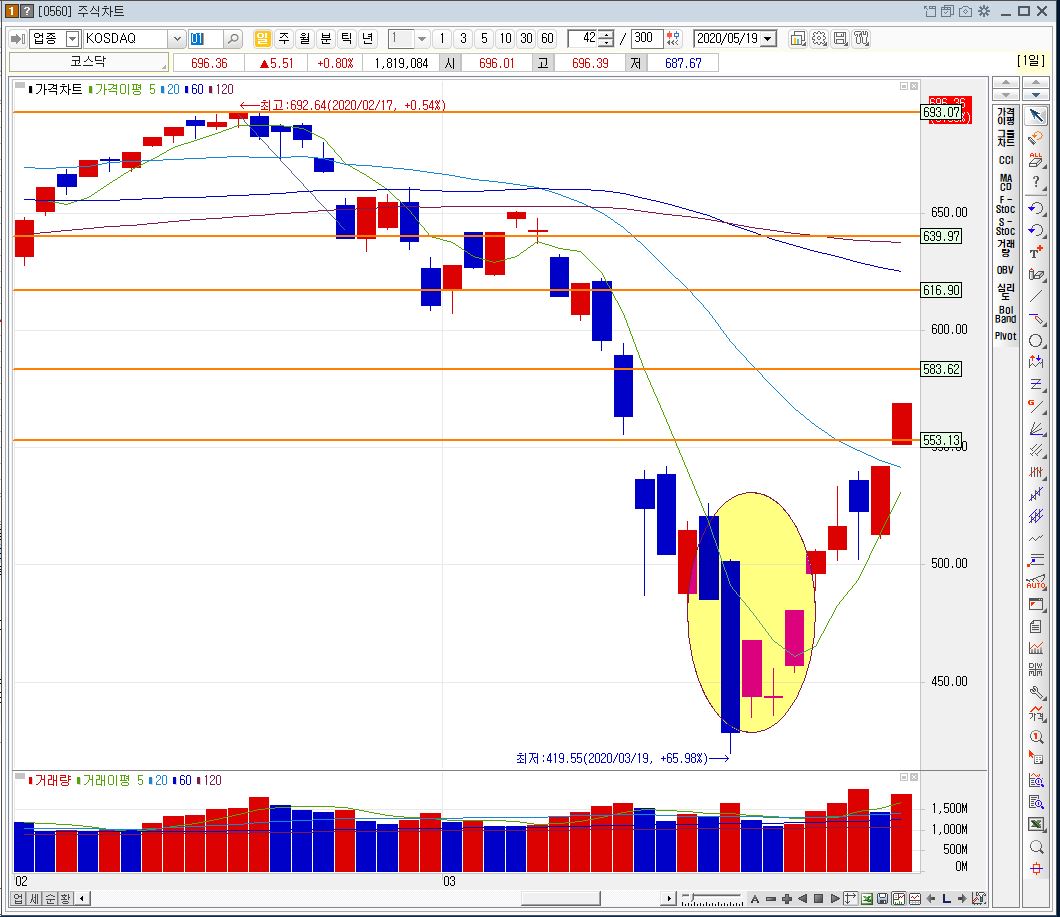Click the save floppy icon in the bottom bar
Image resolution: width=1060 pixels, height=917 pixels.
(882, 899)
